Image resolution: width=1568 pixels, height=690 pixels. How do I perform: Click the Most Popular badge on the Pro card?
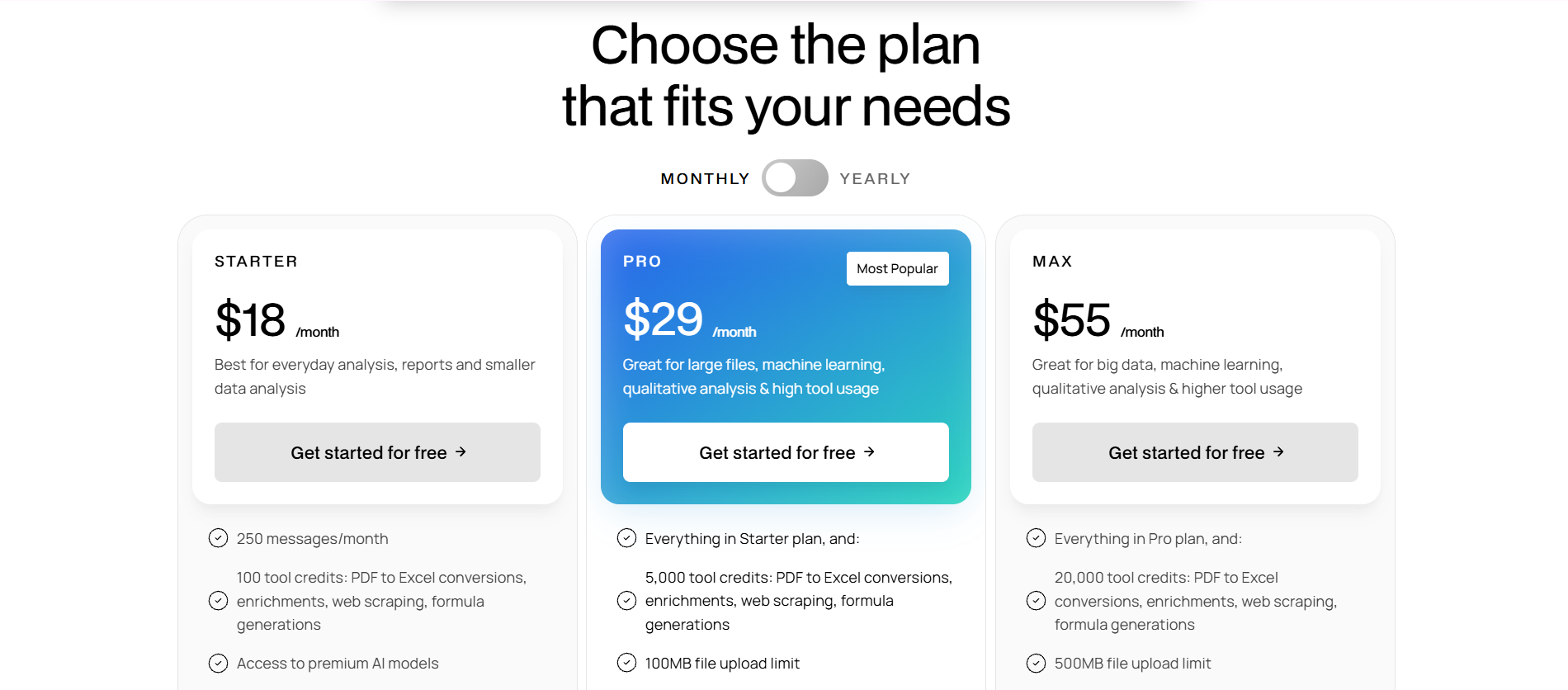[x=897, y=268]
